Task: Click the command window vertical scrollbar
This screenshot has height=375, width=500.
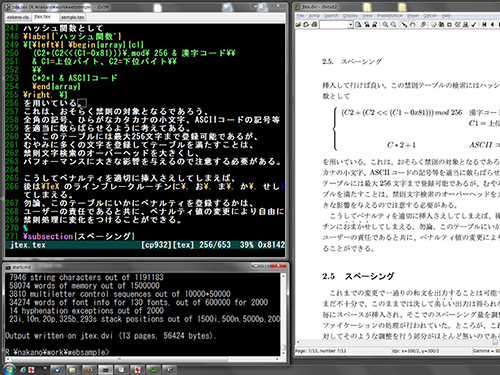Action: (283, 314)
